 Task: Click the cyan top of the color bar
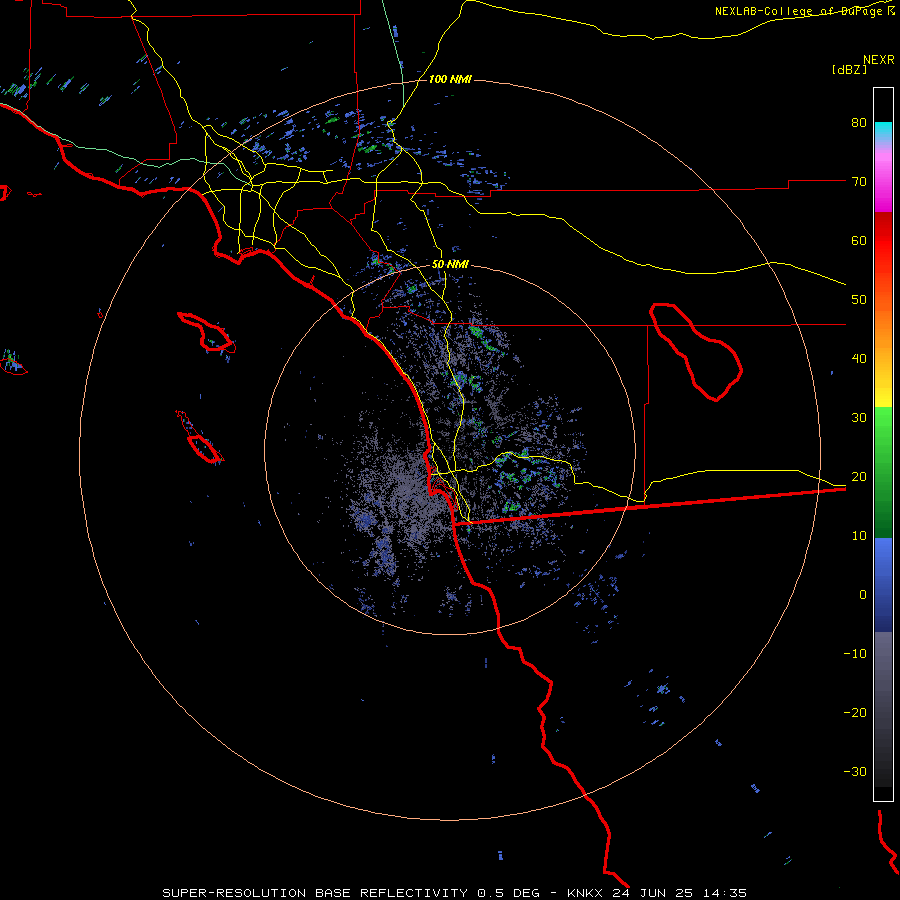[883, 130]
